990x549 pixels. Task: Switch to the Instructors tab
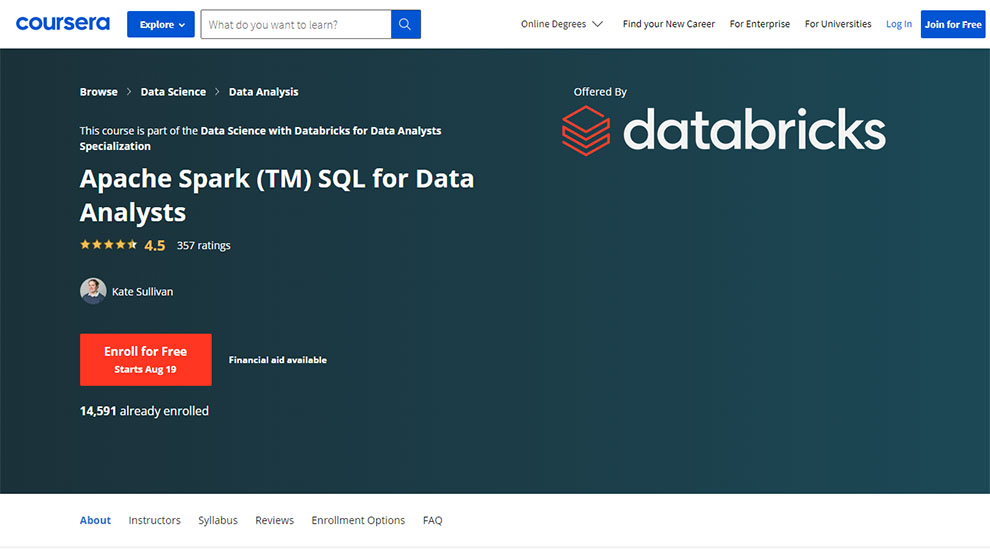click(155, 520)
